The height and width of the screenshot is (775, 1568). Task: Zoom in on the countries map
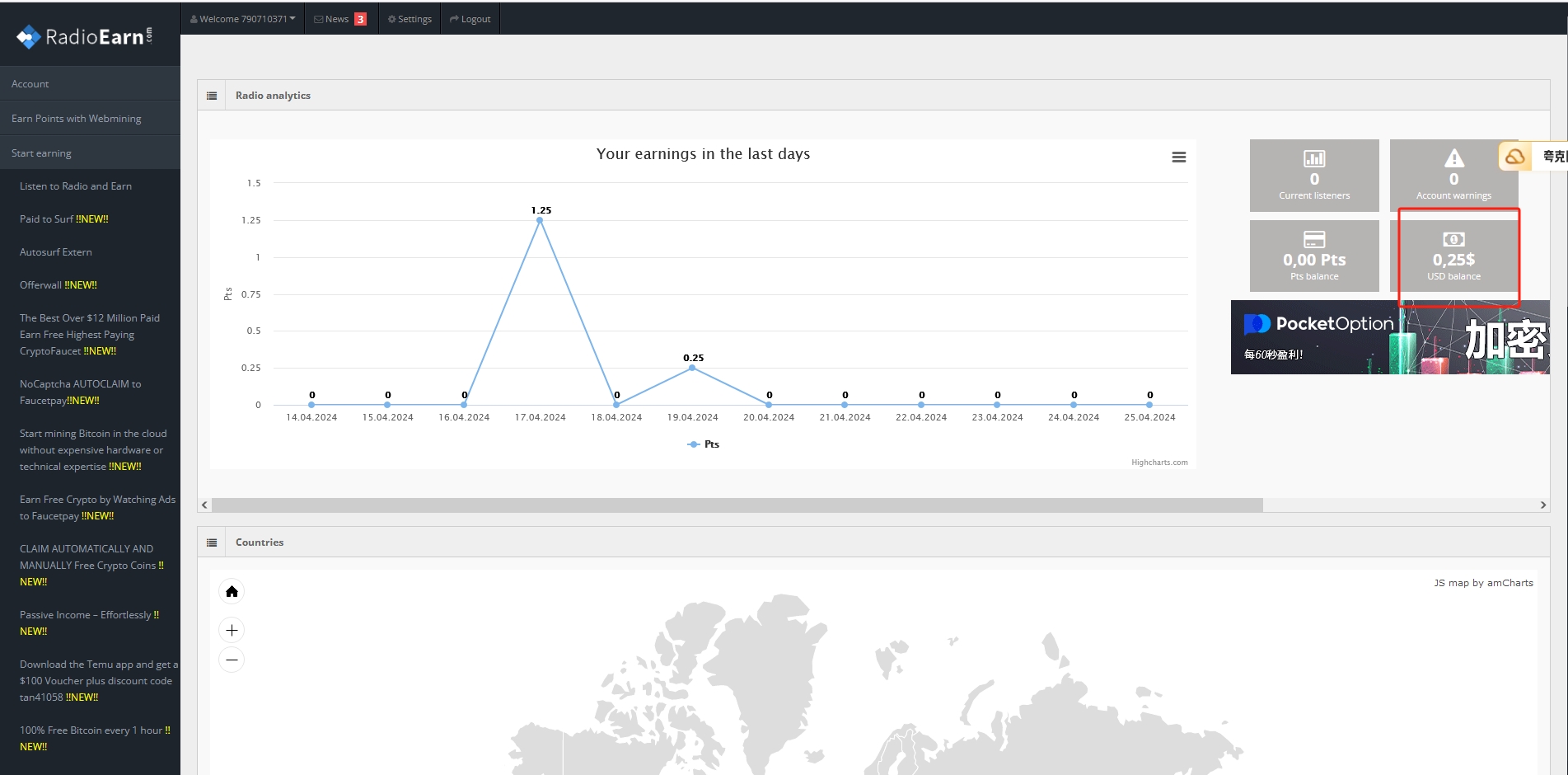pyautogui.click(x=232, y=631)
